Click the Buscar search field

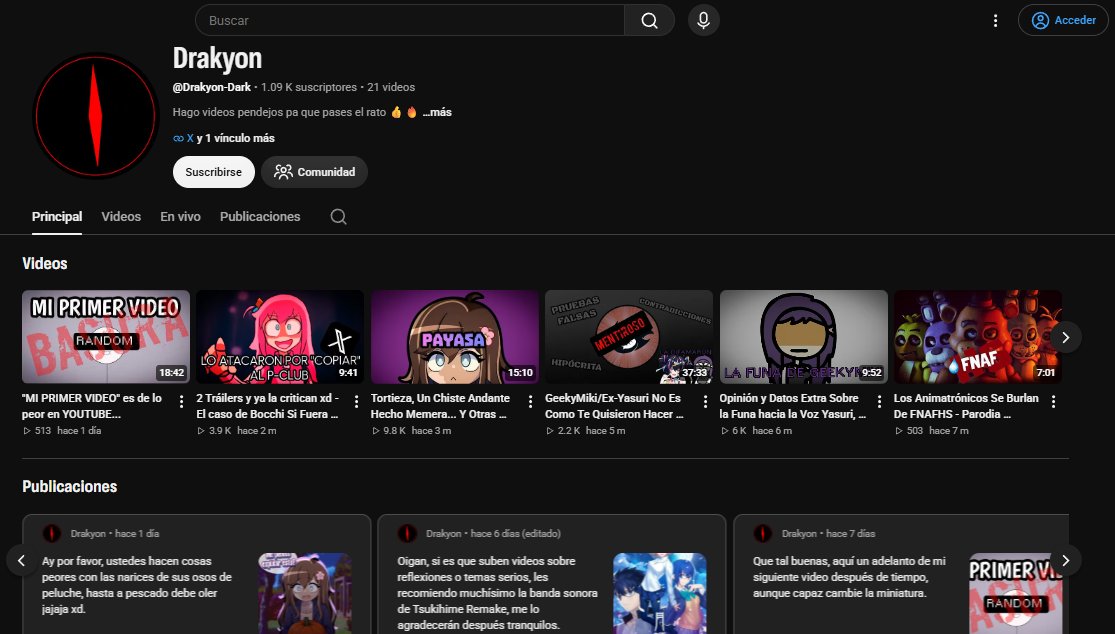(x=410, y=21)
